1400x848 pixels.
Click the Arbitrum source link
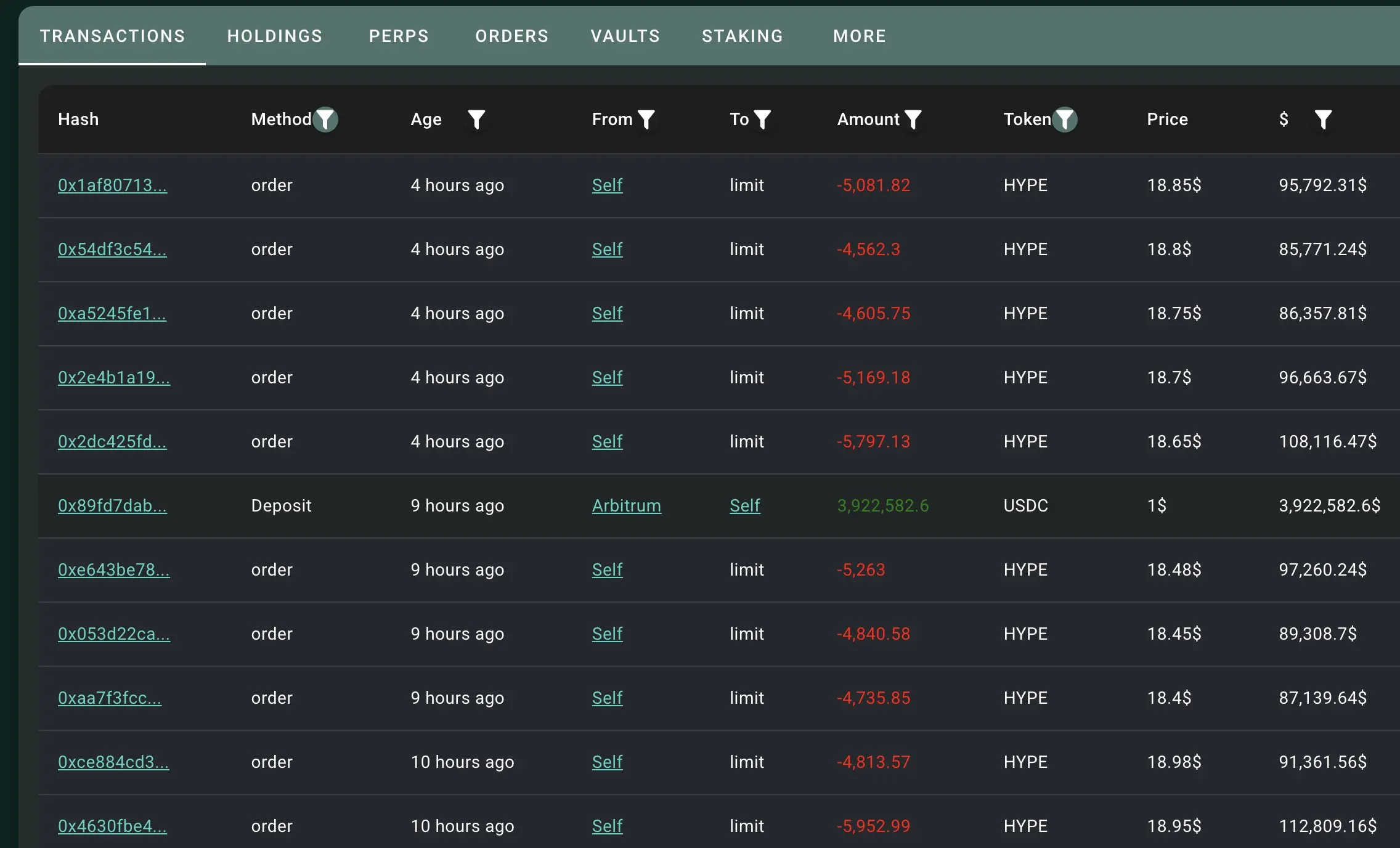pyautogui.click(x=626, y=505)
